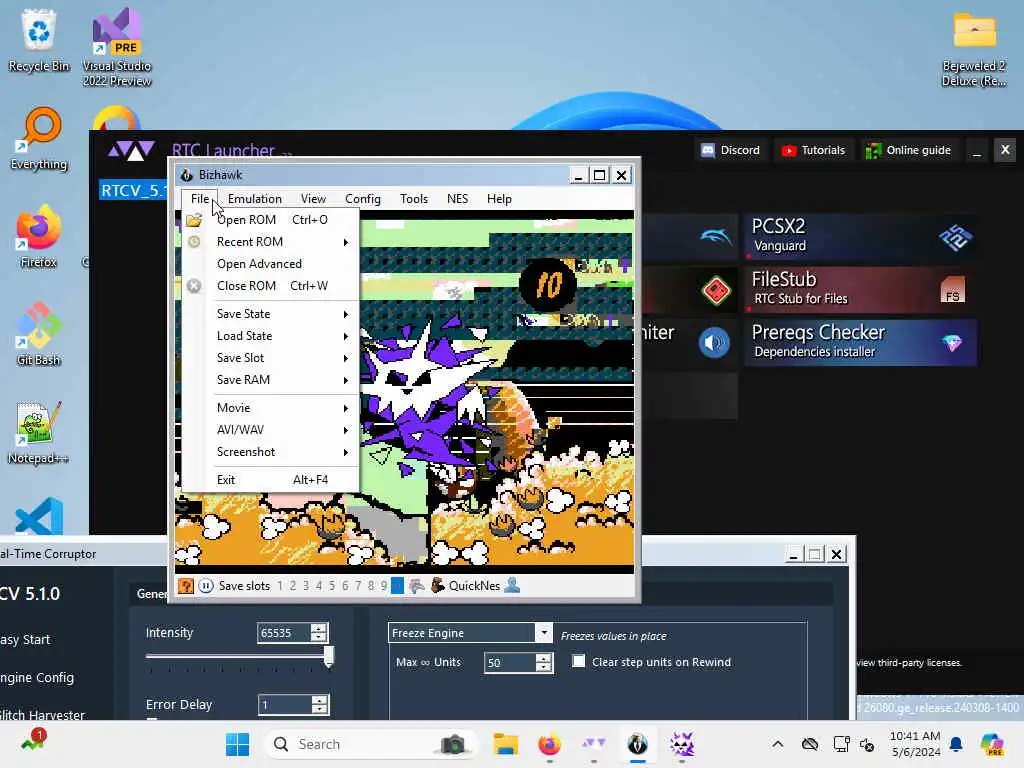
Task: Choose Open Advanced from File menu
Action: [x=270, y=264]
